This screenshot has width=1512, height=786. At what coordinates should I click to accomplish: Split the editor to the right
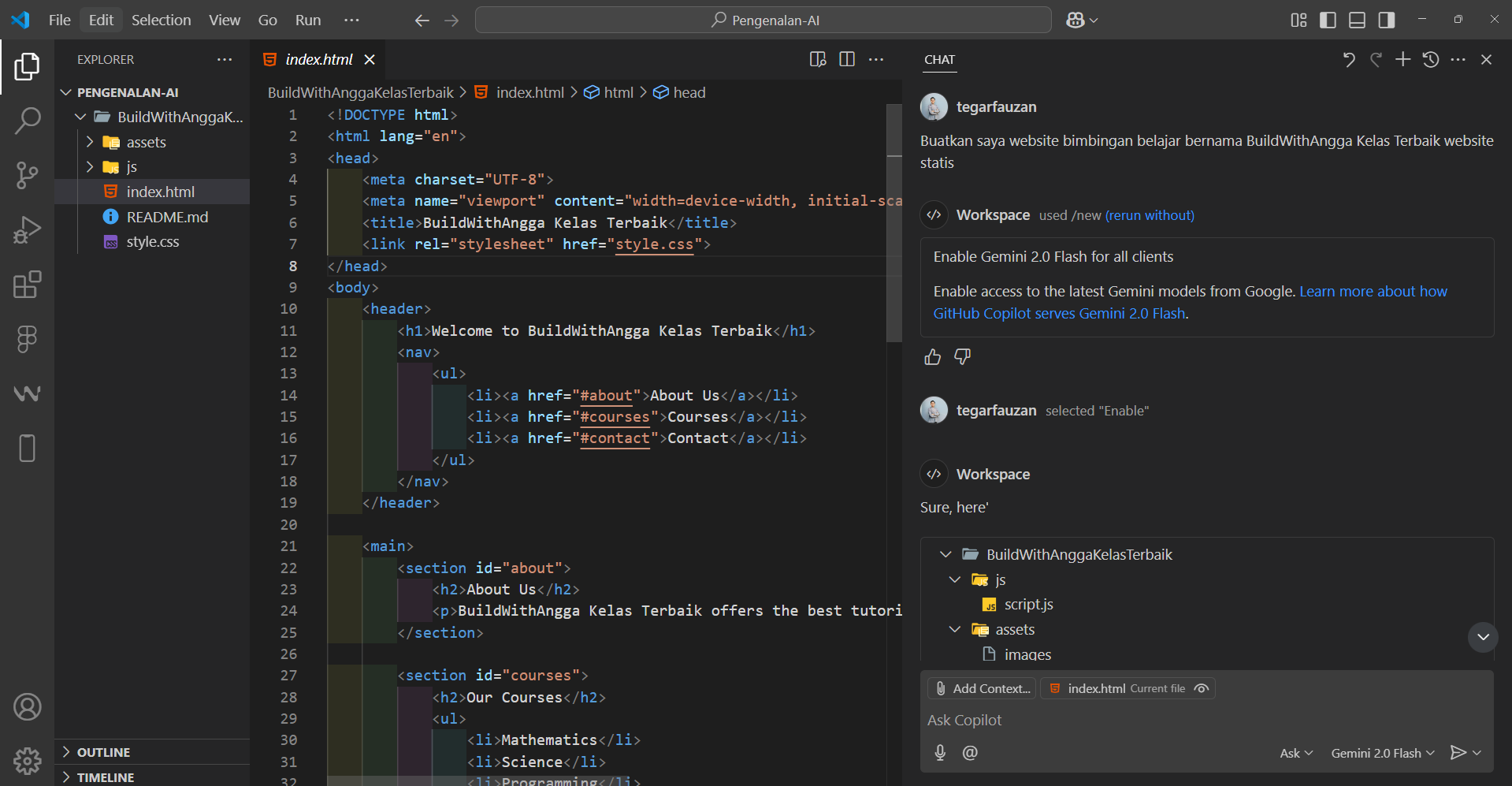(847, 59)
